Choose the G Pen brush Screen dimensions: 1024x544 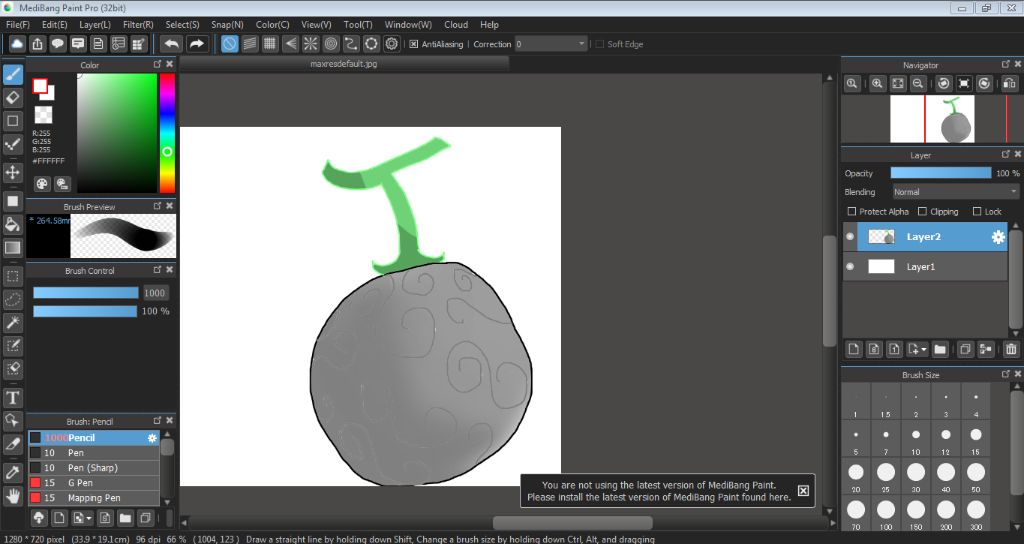click(94, 482)
